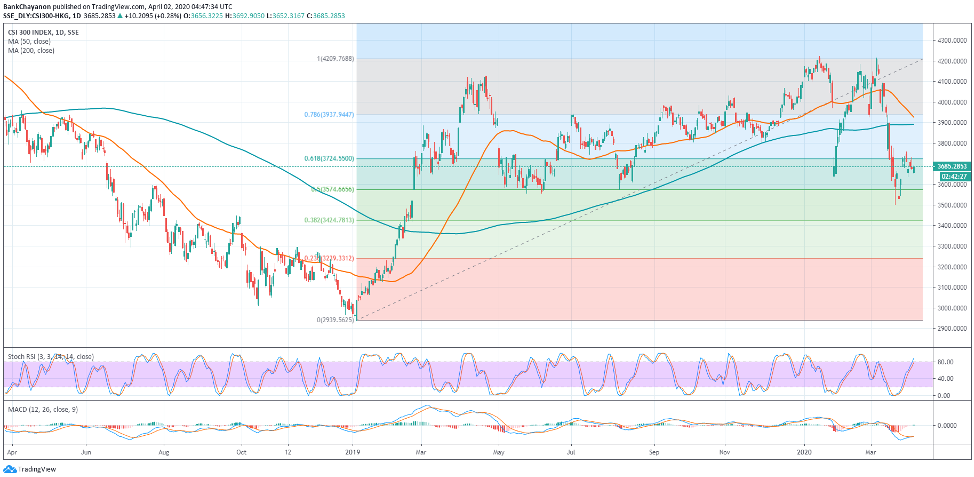Screen dimensions: 974x477
Task: Click the 2020 marker on time axis
Action: tap(805, 451)
